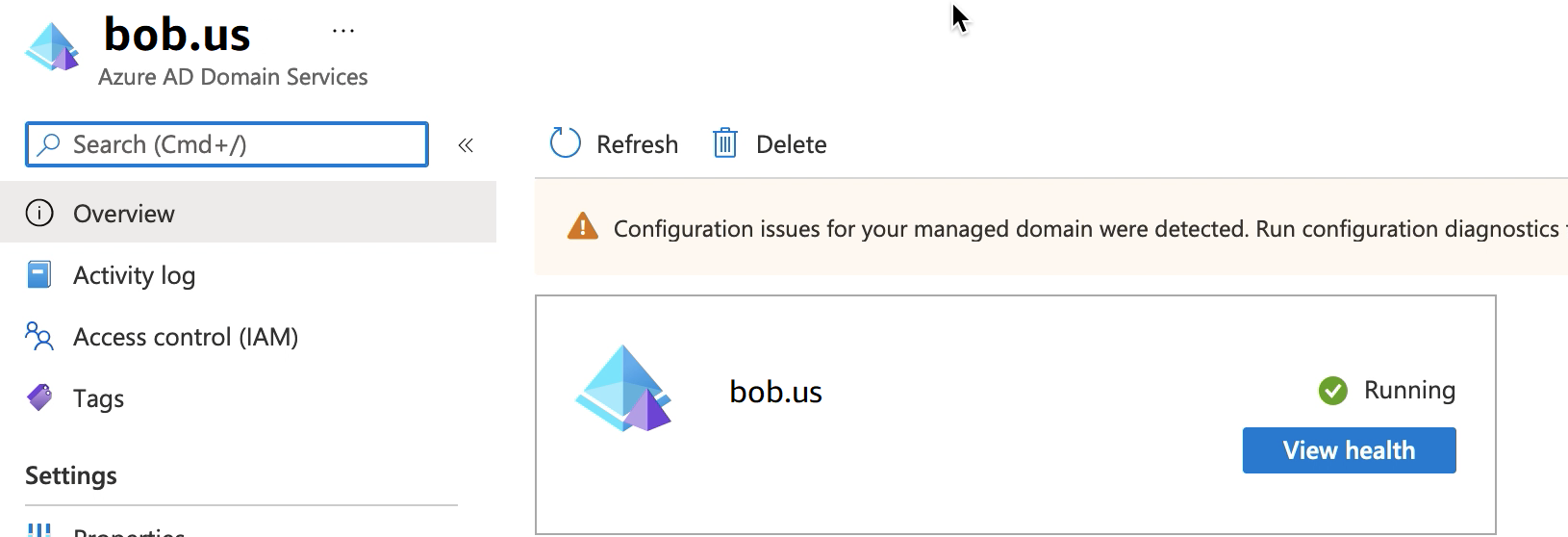Focus the Search (Cmd+/) input field
1568x537 pixels.
(x=240, y=144)
